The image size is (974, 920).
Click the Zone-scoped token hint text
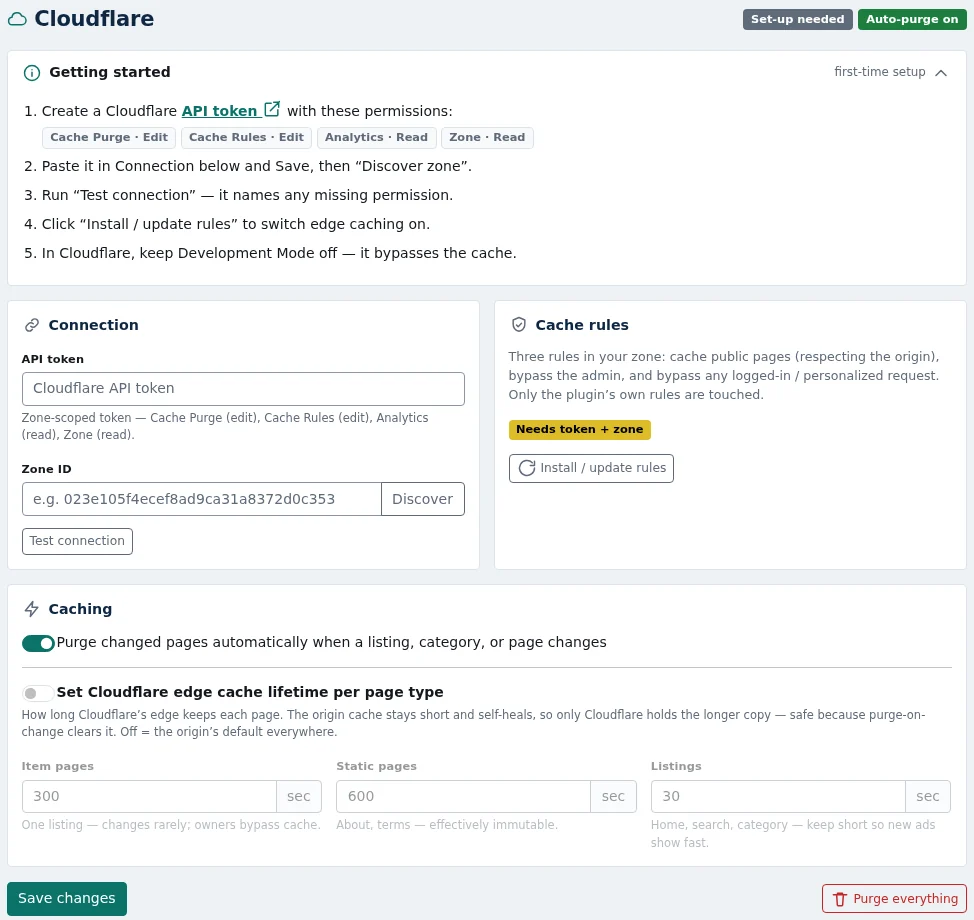(x=225, y=426)
